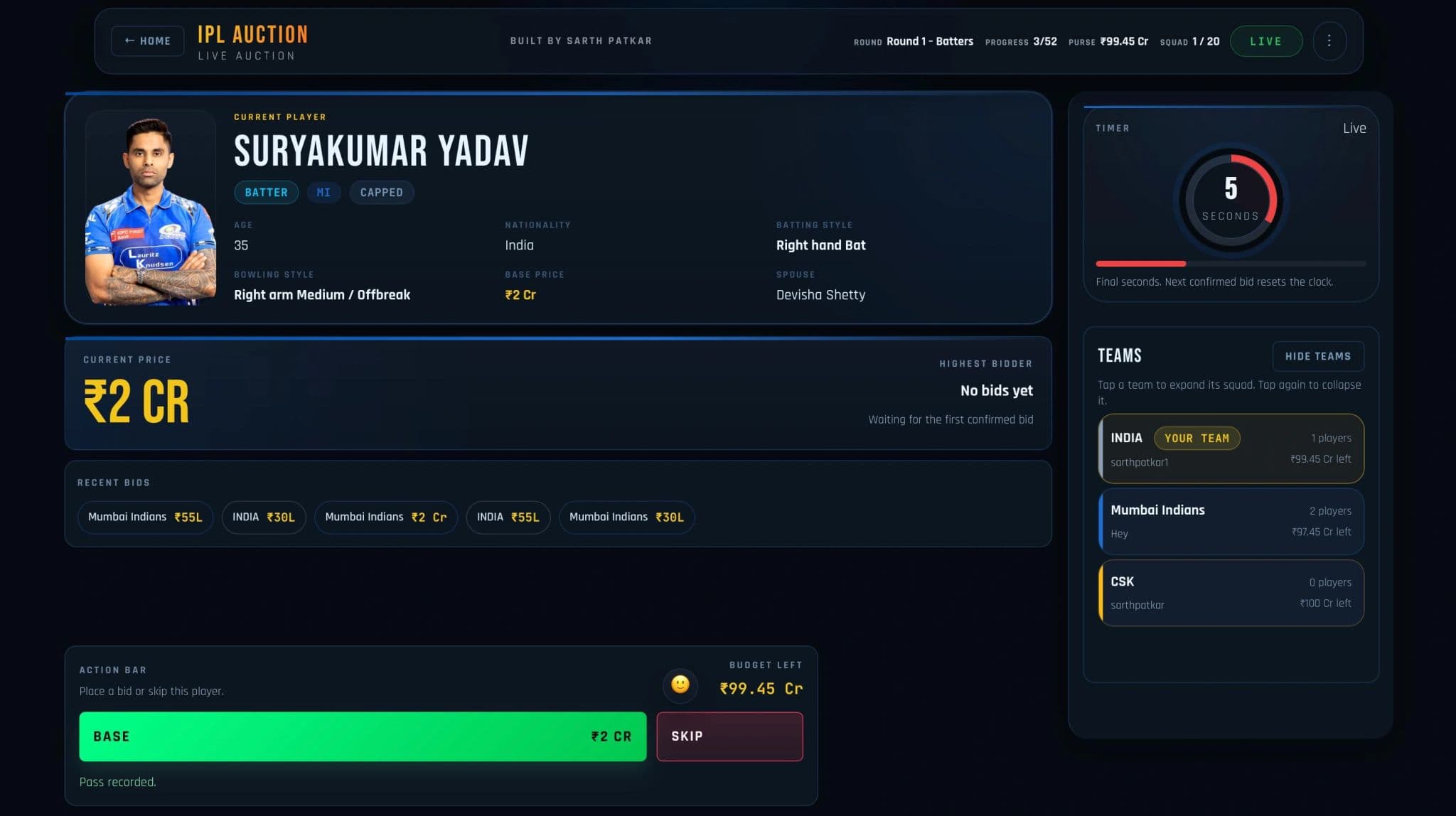Click the sarthpatkar1 owner name
The height and width of the screenshot is (816, 1456).
pyautogui.click(x=1139, y=463)
